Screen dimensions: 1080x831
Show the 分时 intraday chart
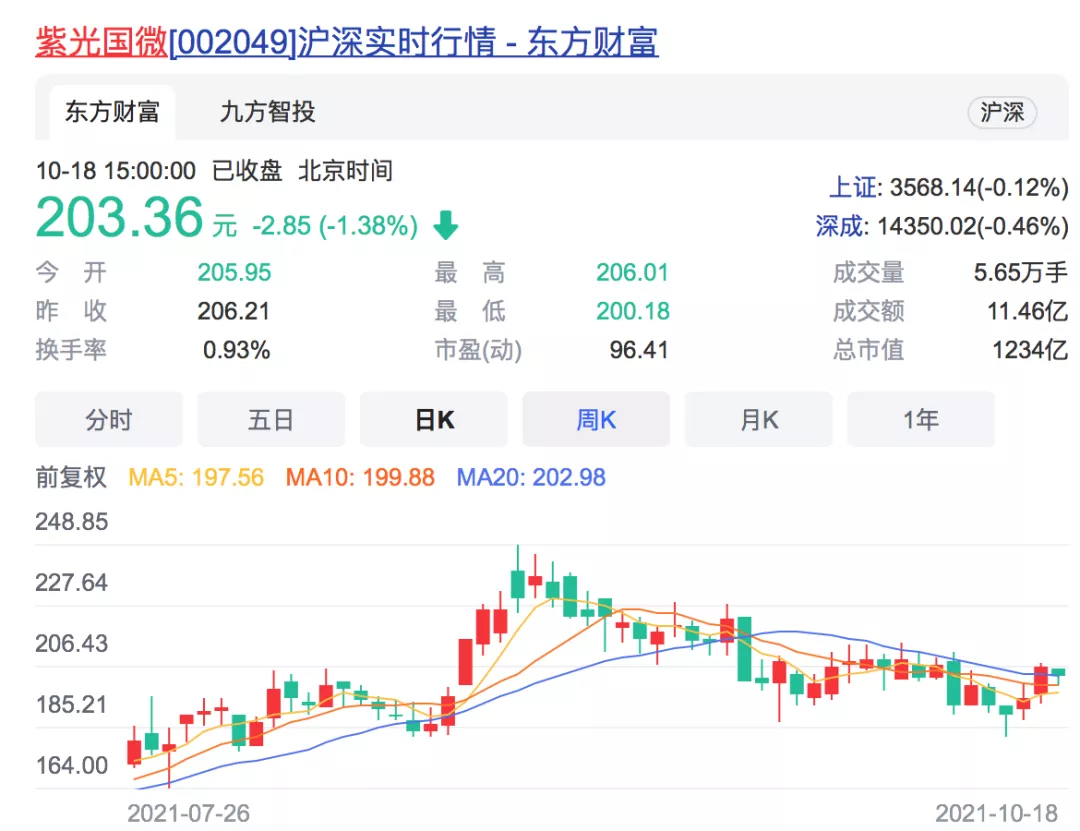(109, 420)
